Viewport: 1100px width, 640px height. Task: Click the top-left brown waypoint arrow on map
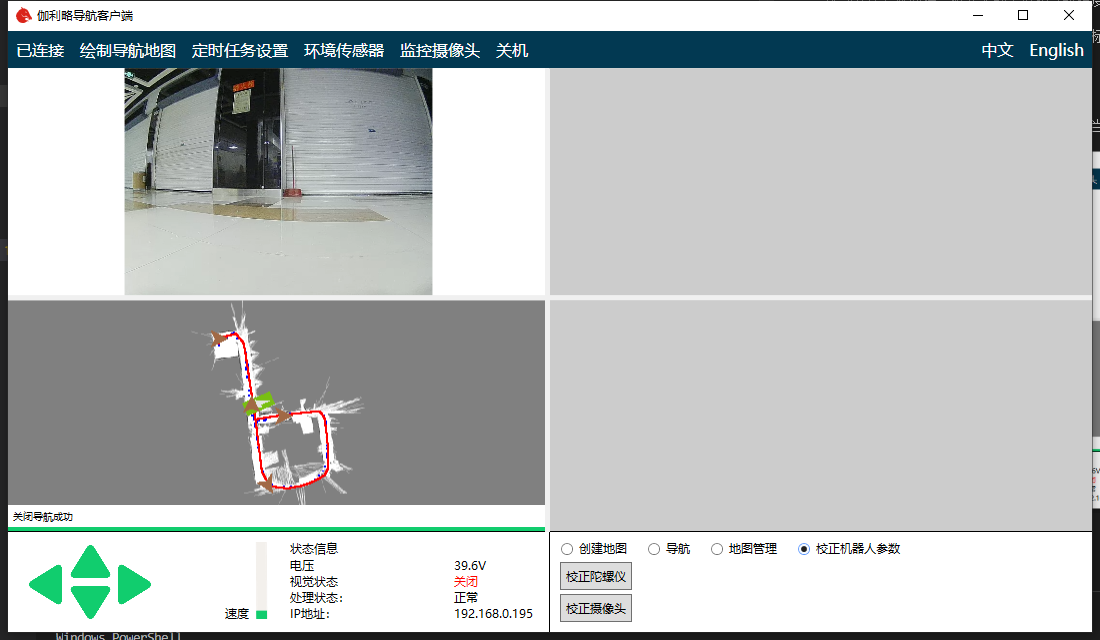(x=221, y=339)
